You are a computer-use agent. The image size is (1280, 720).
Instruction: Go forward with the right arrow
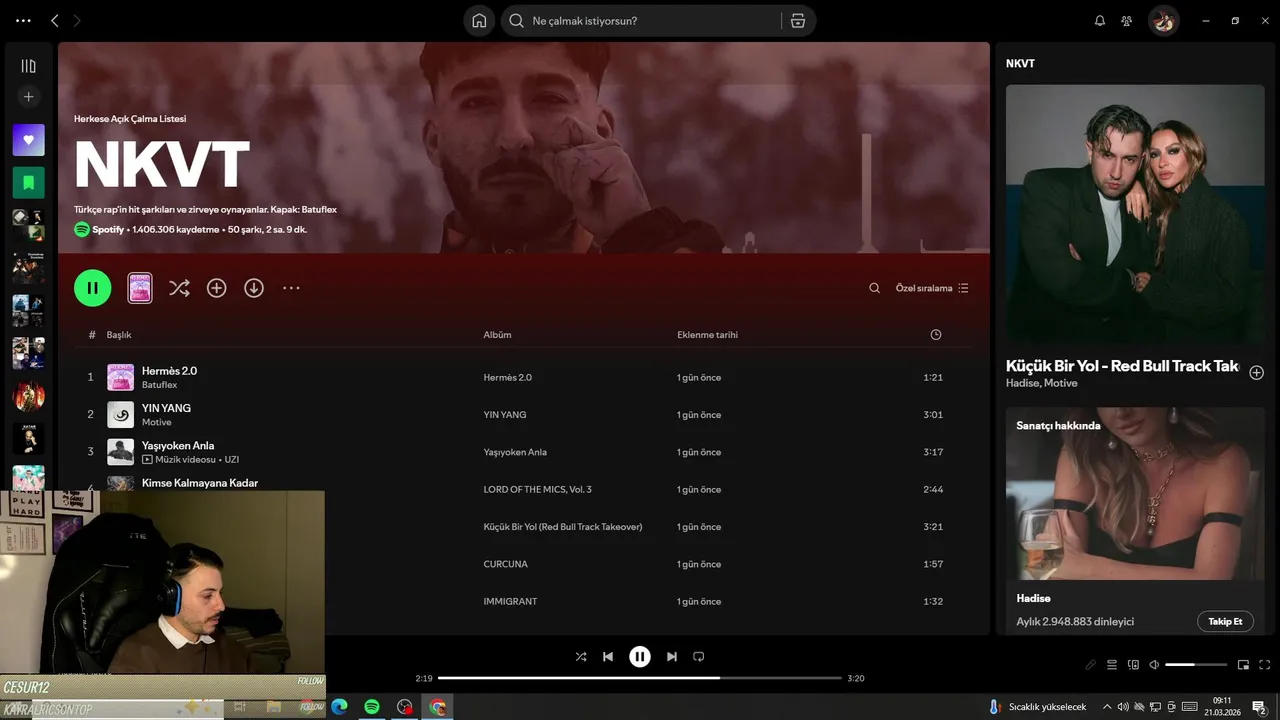pyautogui.click(x=77, y=20)
